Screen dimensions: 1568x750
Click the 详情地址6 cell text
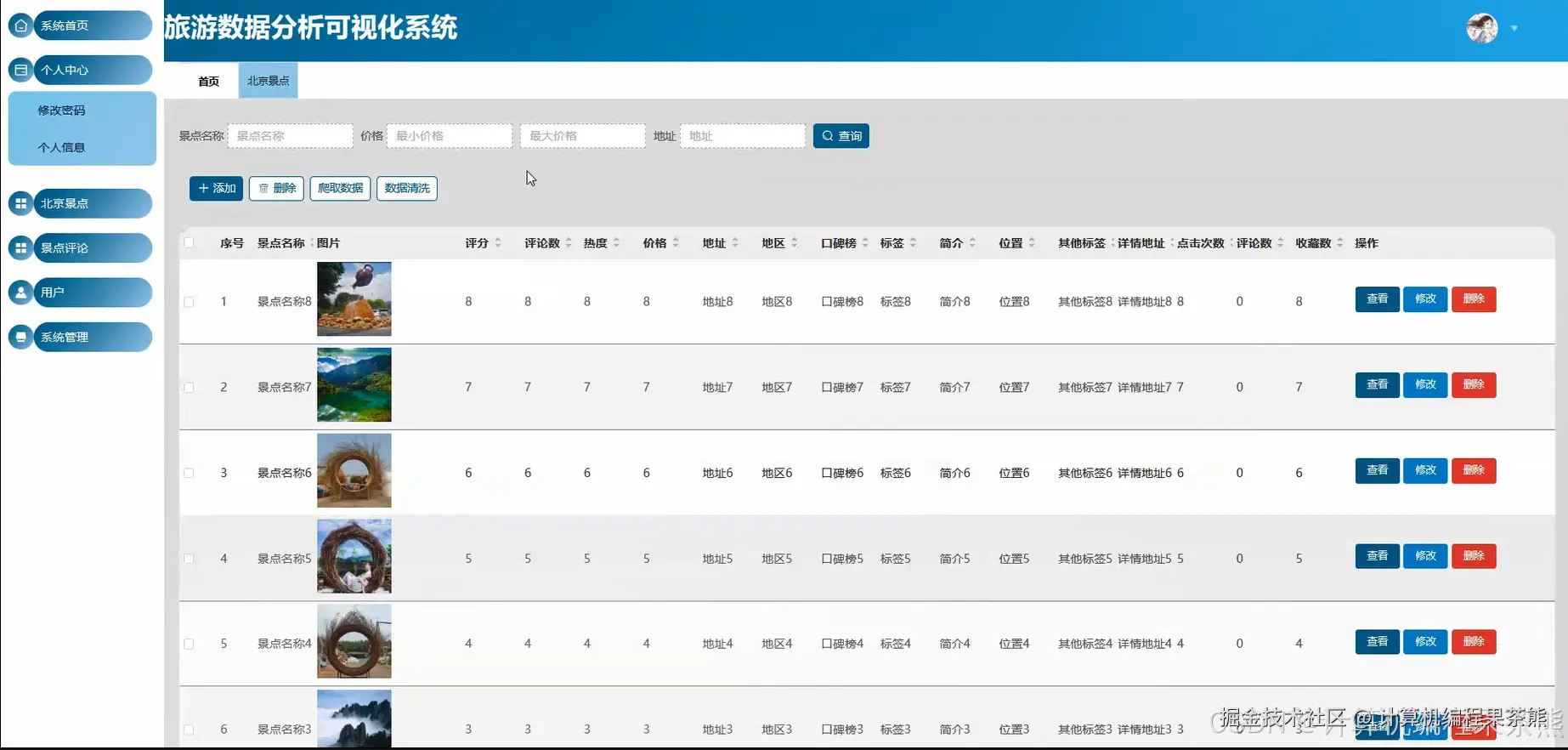pos(1144,473)
